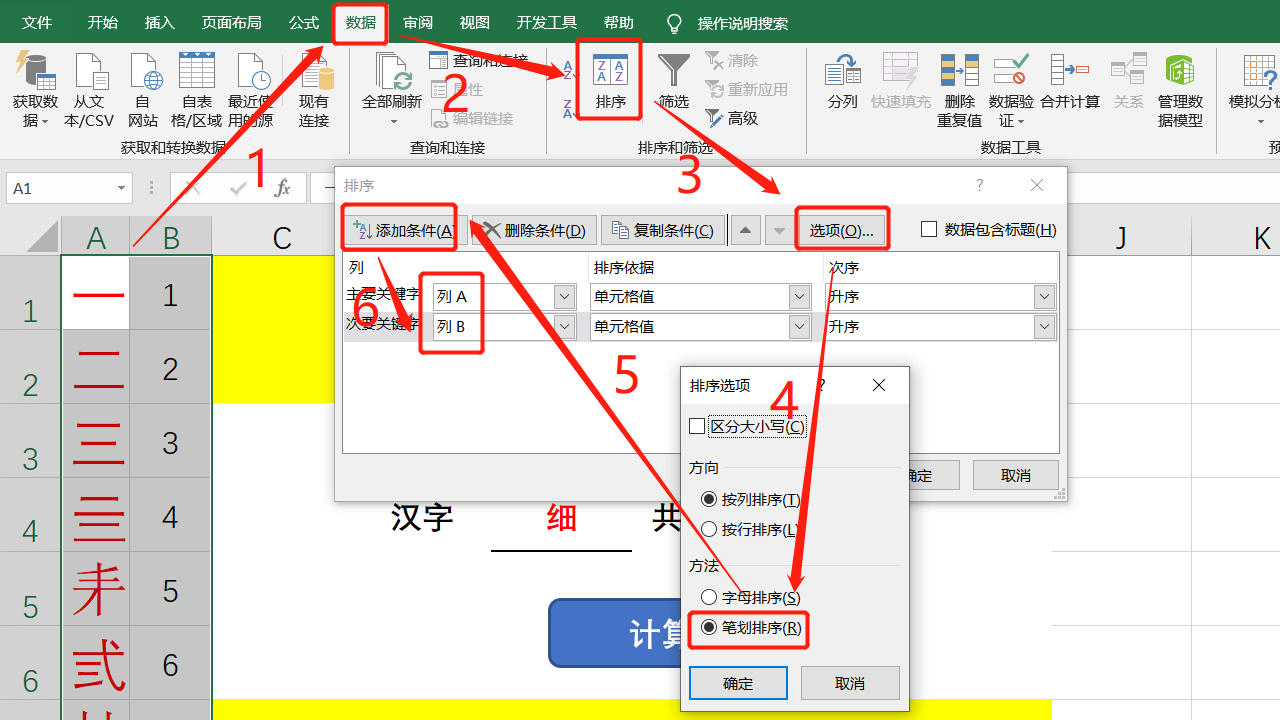1280x720 pixels.
Task: Open second row 升序 order dropdown
Action: coord(1045,326)
